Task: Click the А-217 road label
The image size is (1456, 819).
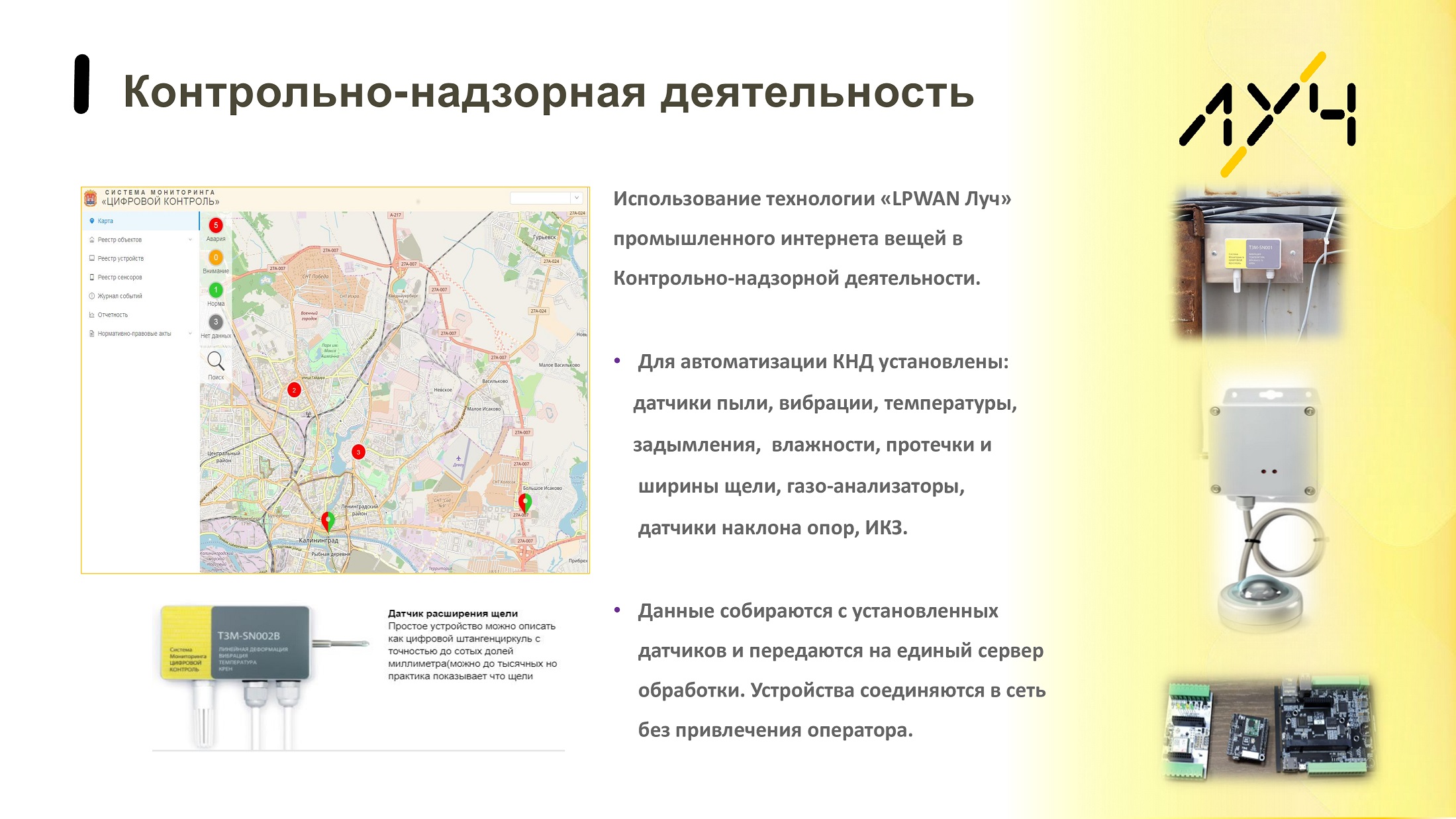Action: point(395,215)
